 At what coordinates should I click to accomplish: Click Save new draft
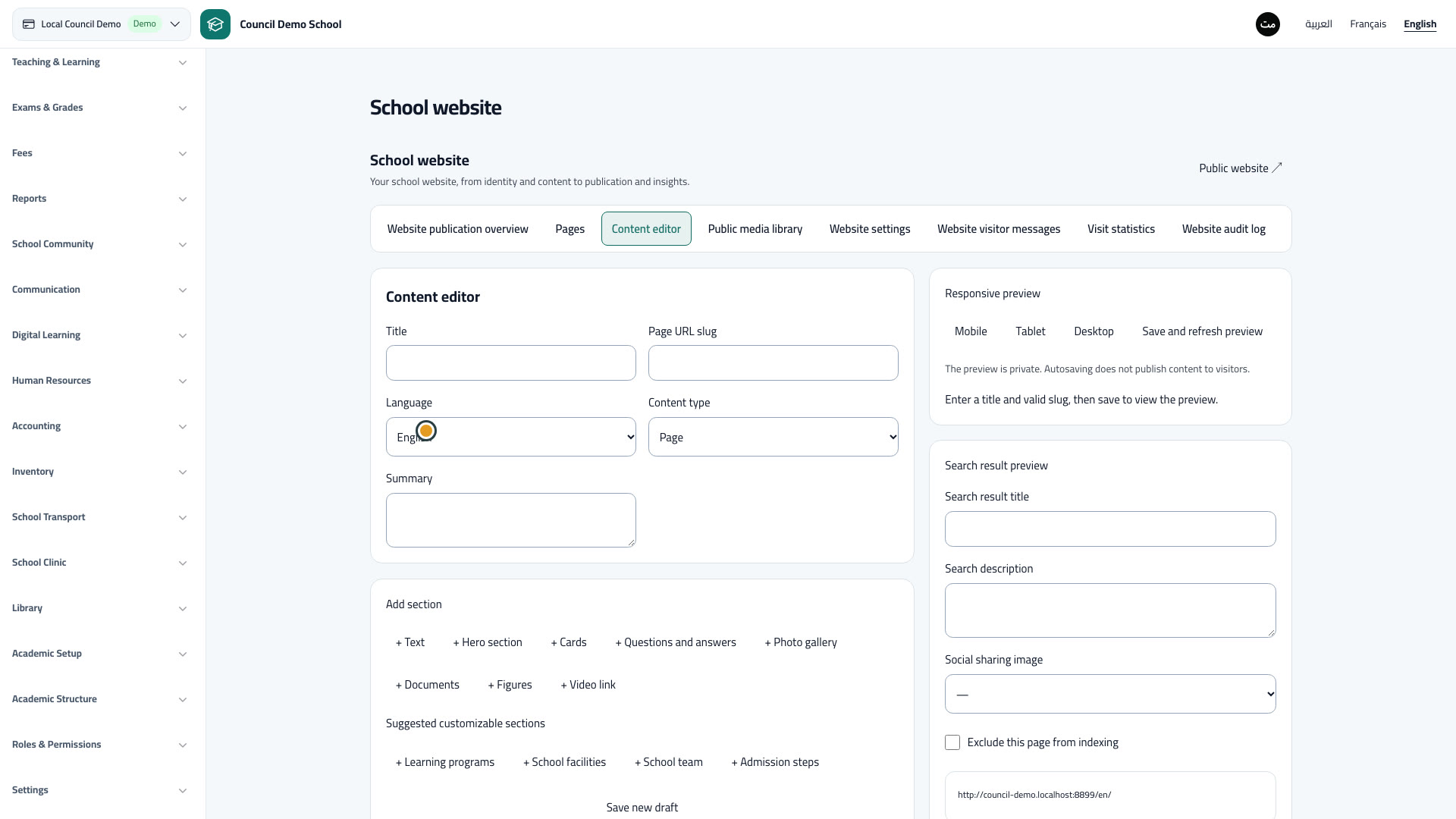pos(642,808)
